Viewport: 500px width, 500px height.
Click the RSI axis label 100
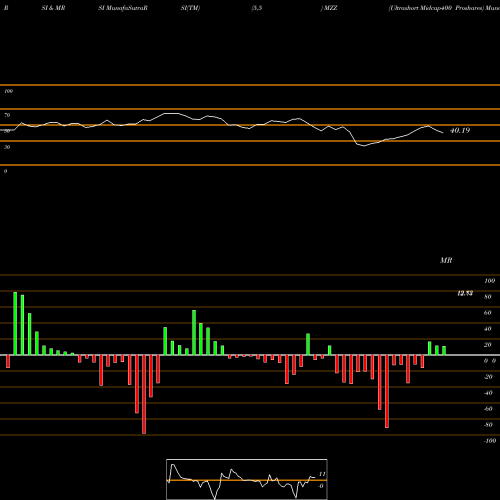(9, 91)
